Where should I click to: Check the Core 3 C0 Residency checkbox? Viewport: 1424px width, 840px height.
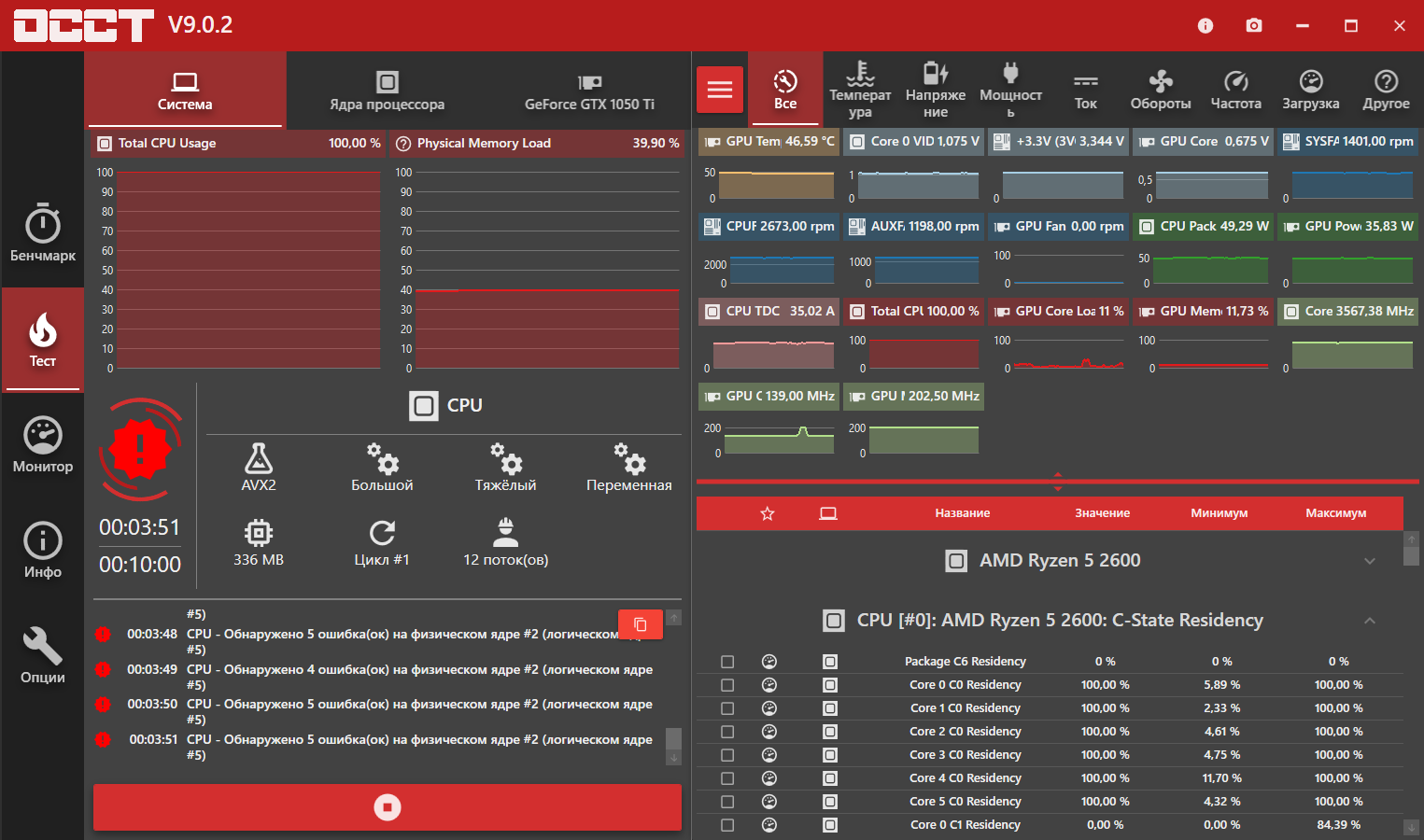point(727,755)
